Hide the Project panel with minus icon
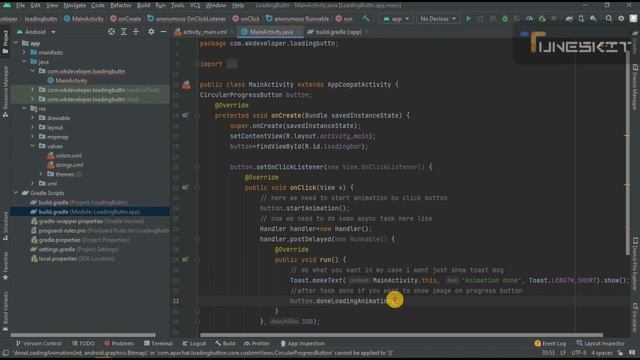 coord(163,31)
